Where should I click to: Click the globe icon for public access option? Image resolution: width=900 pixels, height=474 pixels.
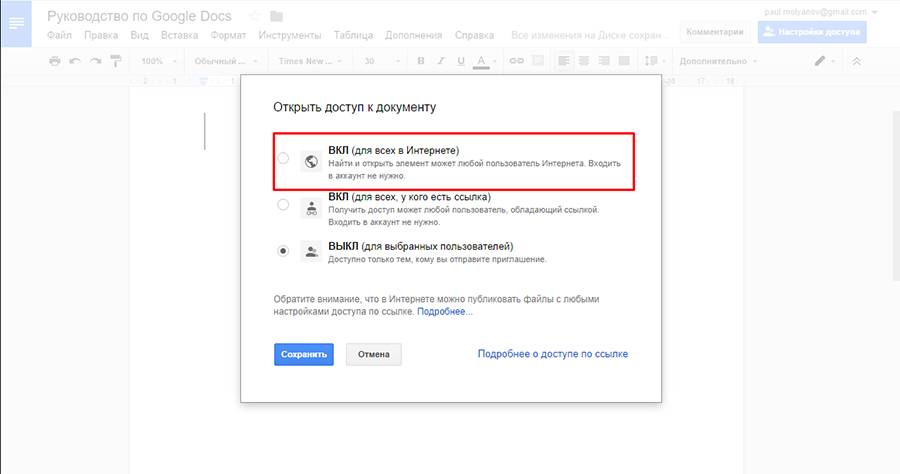(311, 161)
